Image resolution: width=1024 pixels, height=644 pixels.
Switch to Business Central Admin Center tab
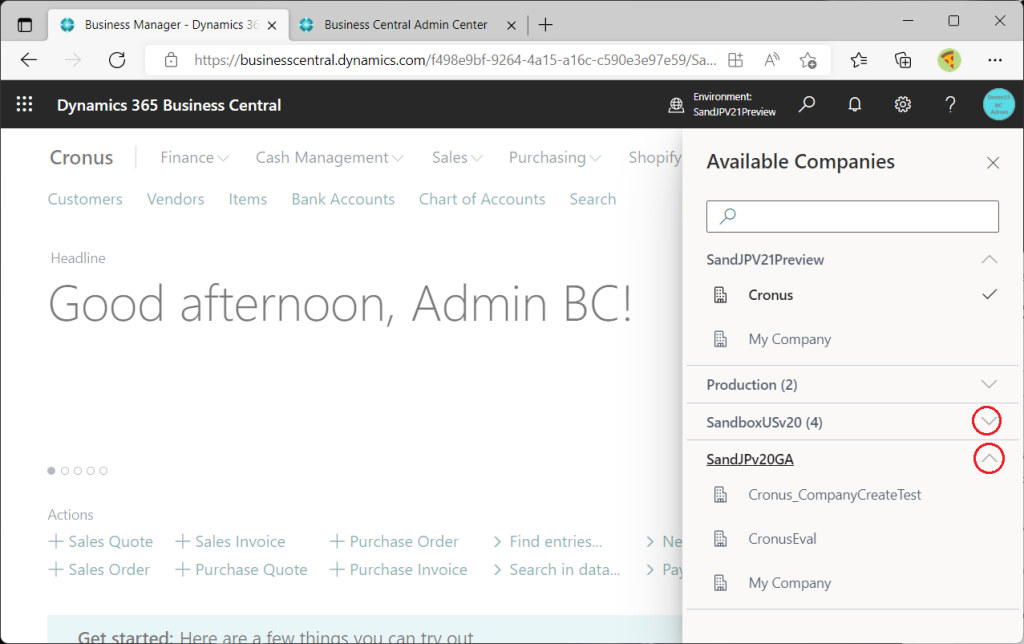pyautogui.click(x=406, y=25)
